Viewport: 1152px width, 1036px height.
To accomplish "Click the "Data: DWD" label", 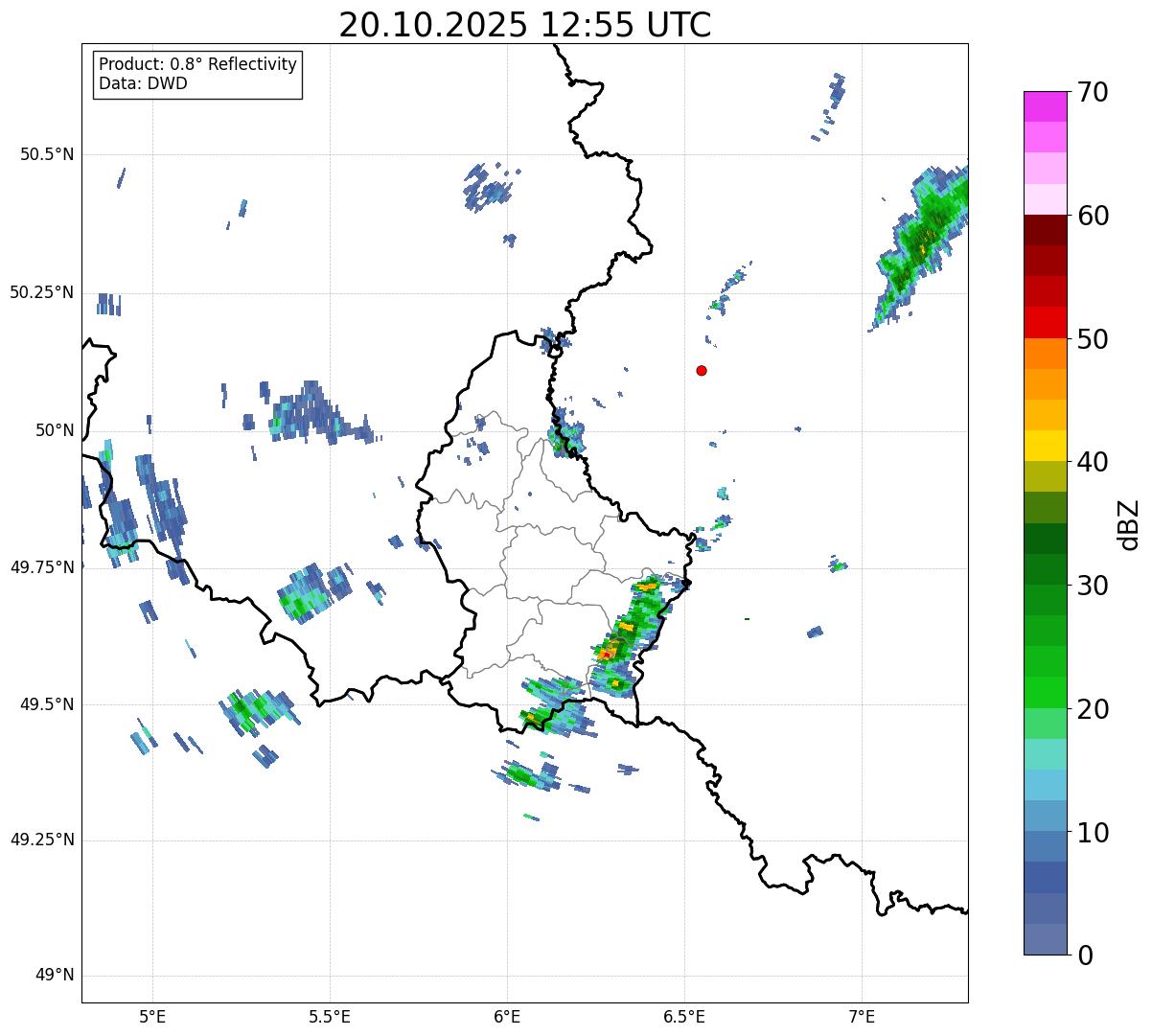I will [143, 83].
